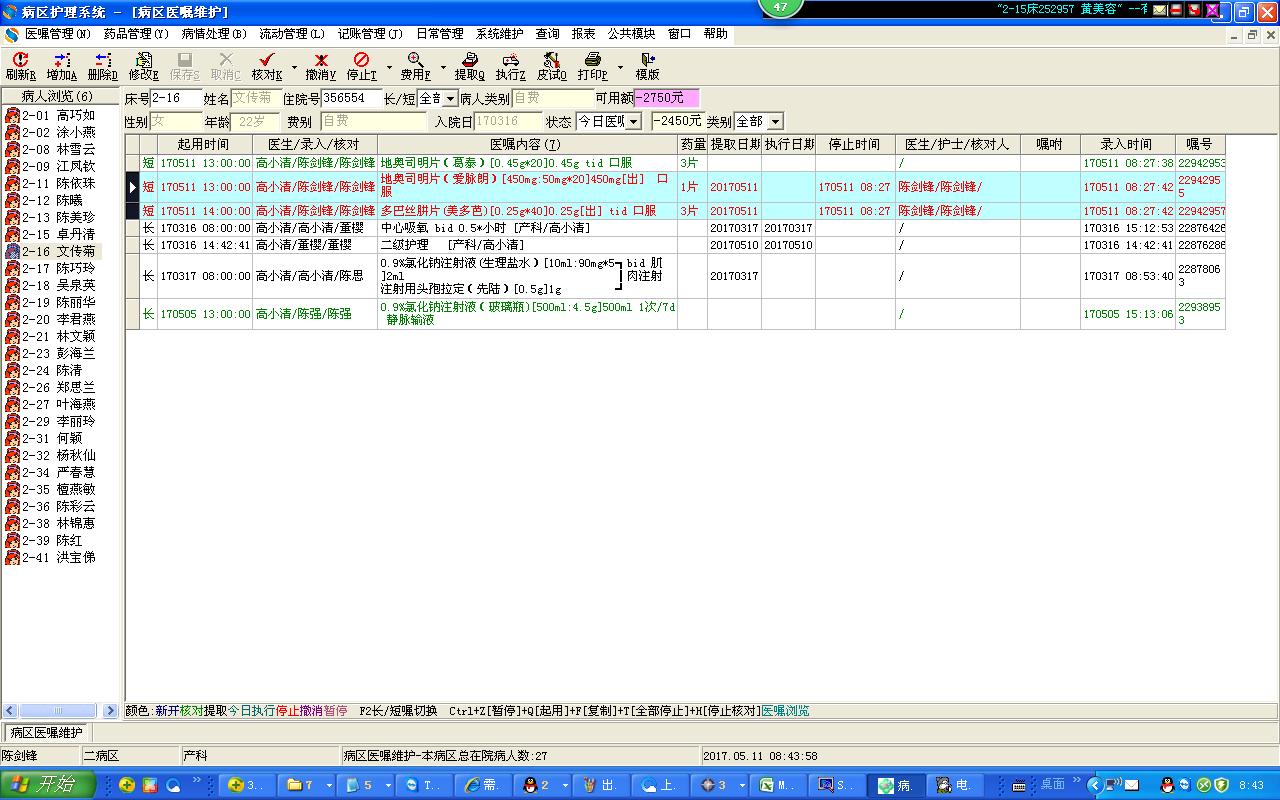Open the dropdown arrow next to 费用
Image resolution: width=1280 pixels, height=800 pixels.
click(x=443, y=68)
